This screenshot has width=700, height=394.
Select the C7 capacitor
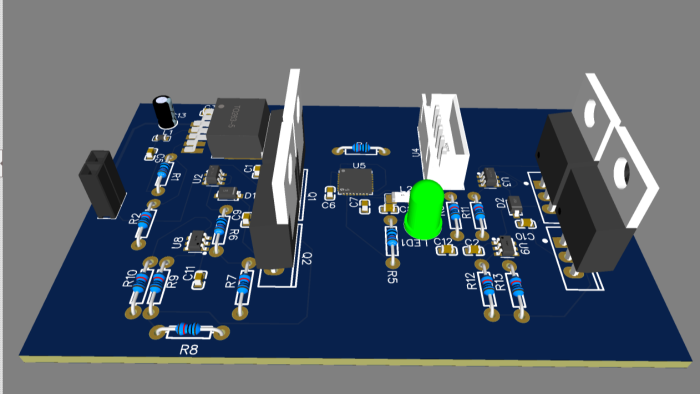click(x=364, y=206)
